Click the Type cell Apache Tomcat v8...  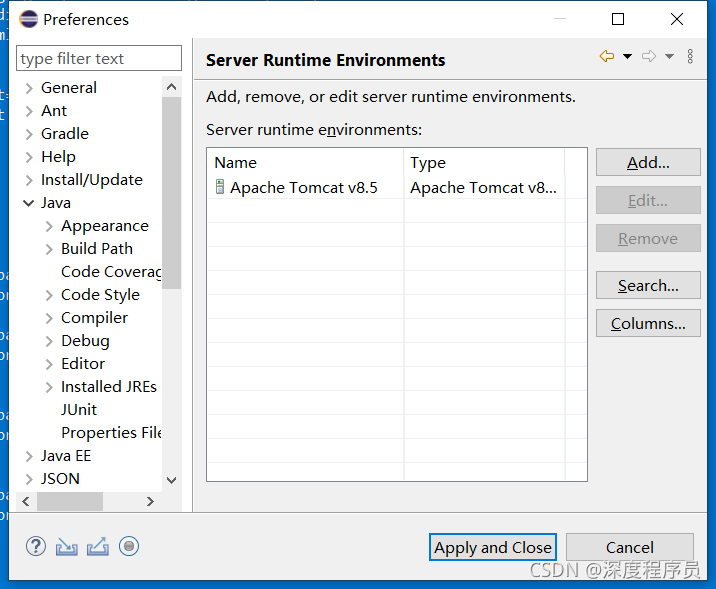click(483, 188)
